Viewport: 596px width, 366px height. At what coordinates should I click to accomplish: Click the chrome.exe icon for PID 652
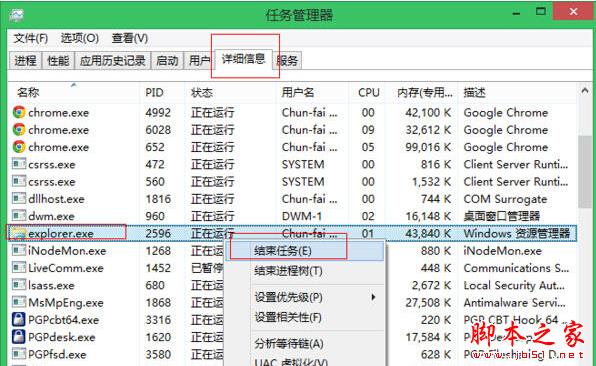[x=19, y=147]
